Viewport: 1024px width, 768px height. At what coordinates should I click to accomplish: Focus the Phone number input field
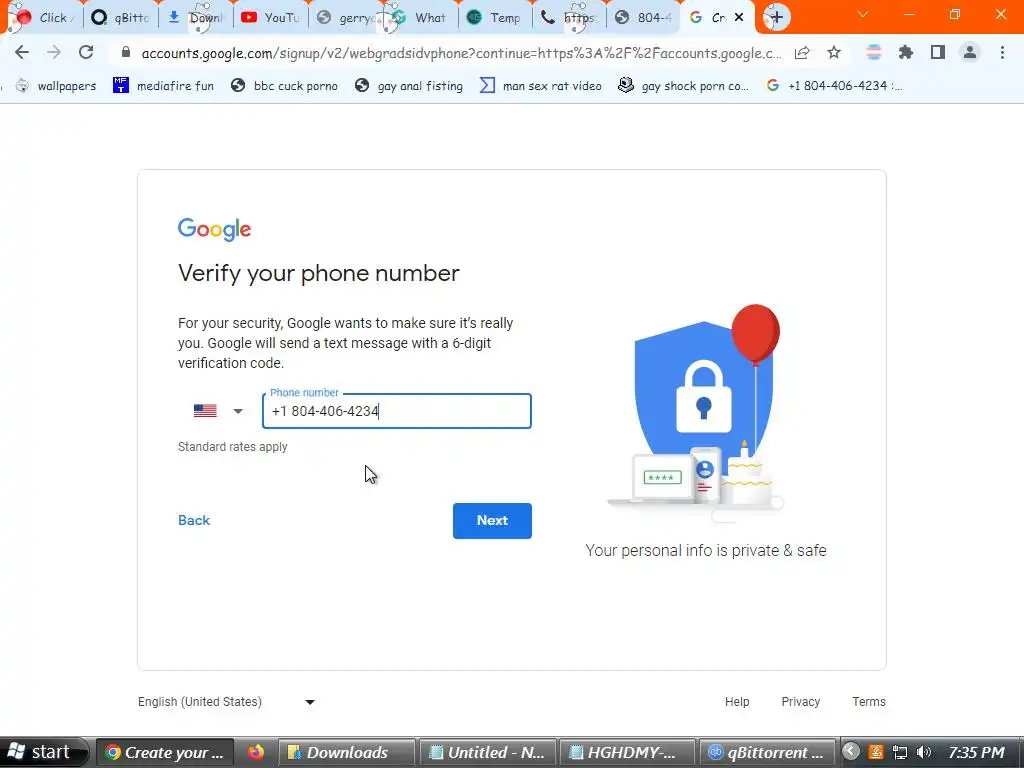point(396,411)
